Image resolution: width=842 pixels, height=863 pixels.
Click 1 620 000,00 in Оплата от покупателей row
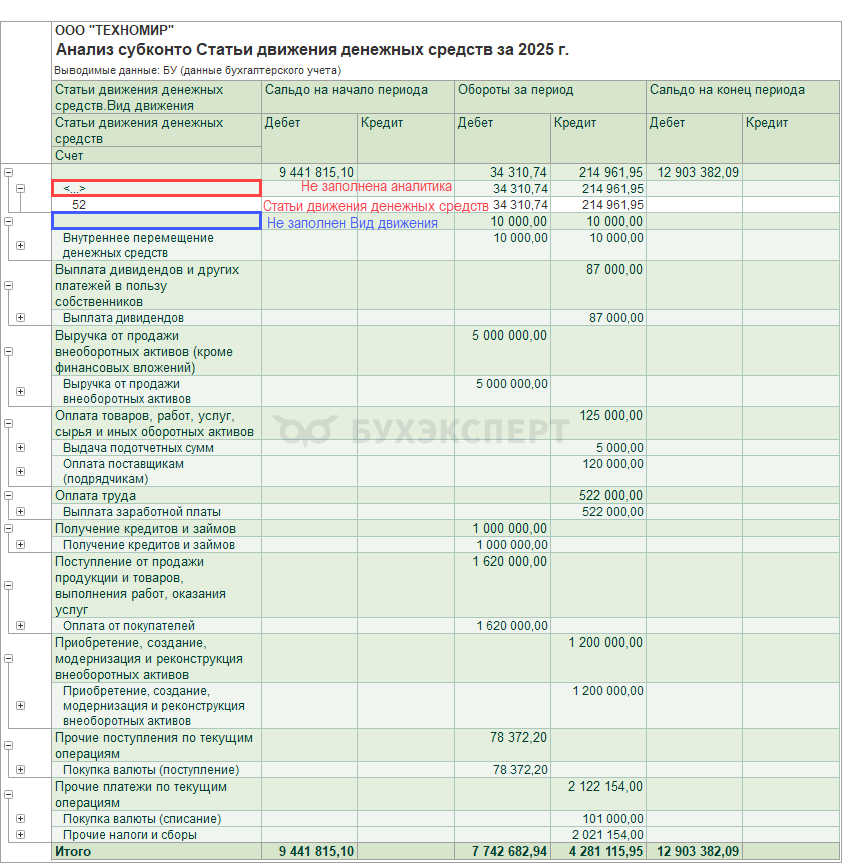[x=512, y=625]
